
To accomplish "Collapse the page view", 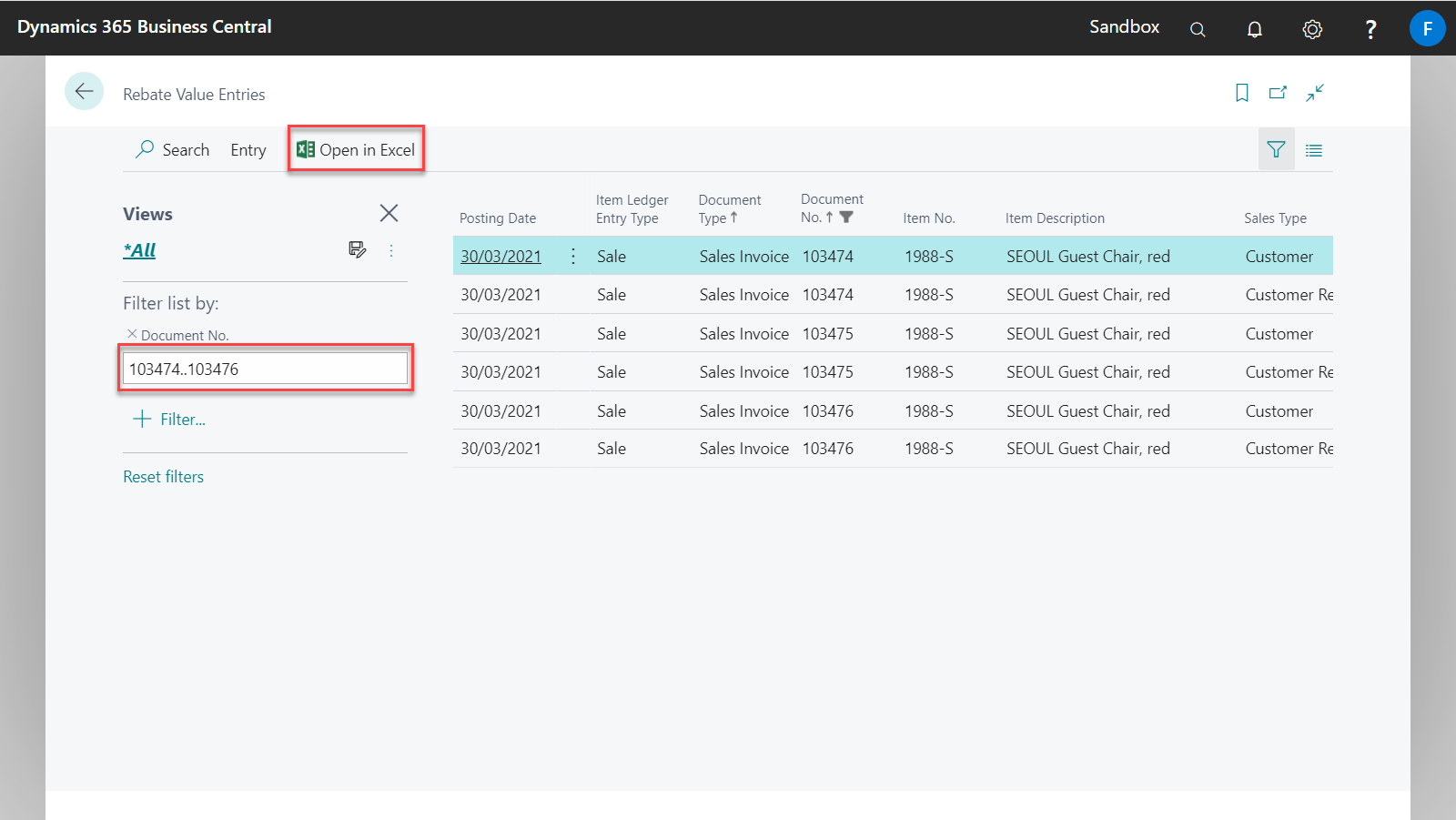I will (x=1315, y=93).
